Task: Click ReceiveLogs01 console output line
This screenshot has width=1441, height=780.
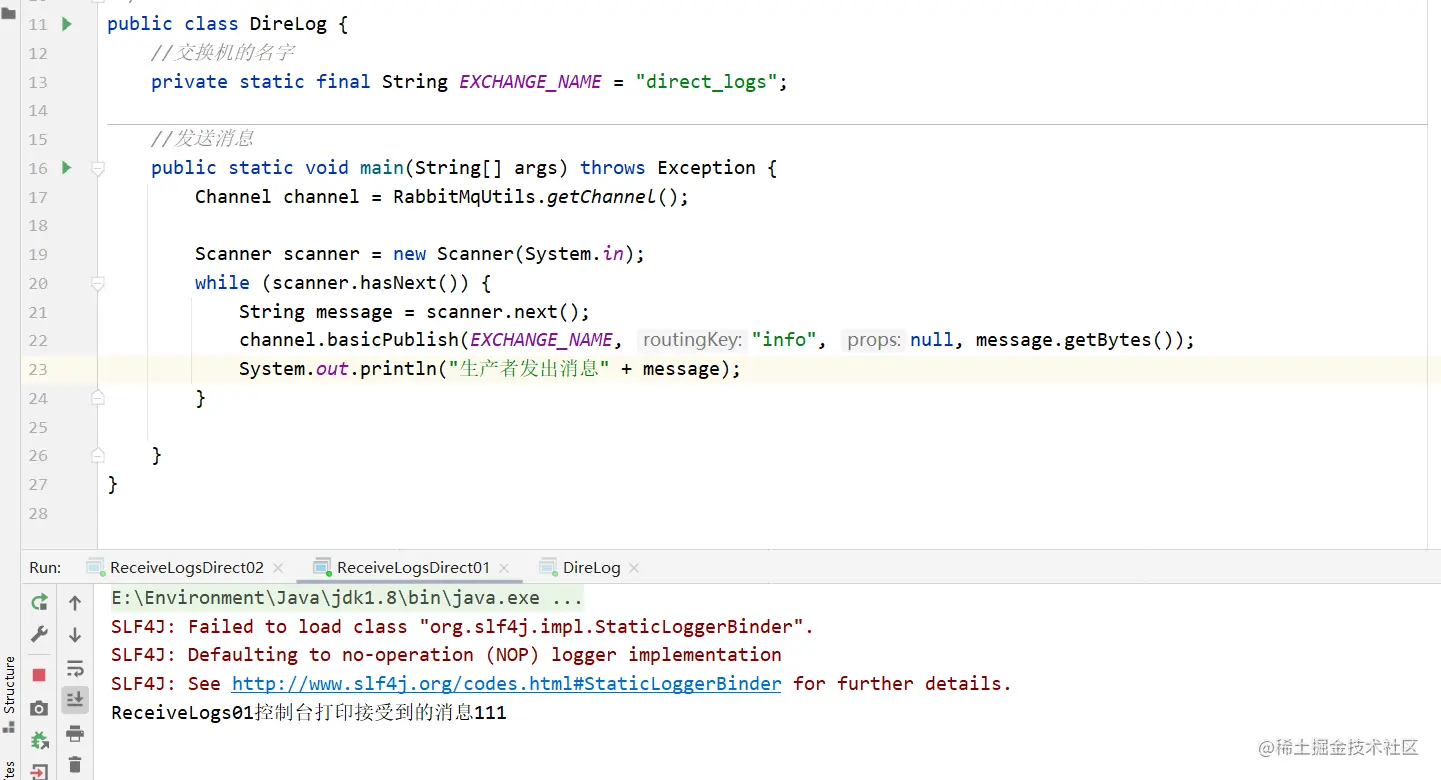Action: [x=309, y=713]
